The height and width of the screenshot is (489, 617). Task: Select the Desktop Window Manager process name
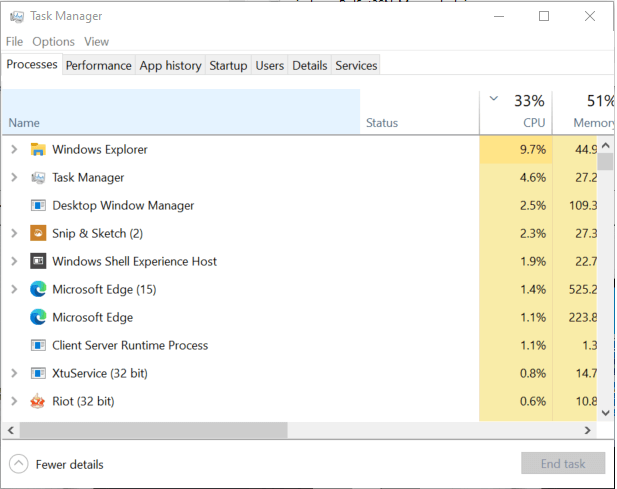(123, 205)
